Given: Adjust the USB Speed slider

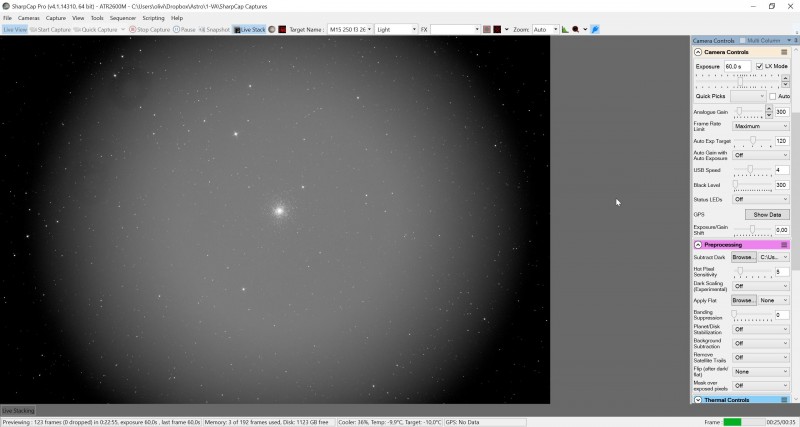Looking at the screenshot, I should pyautogui.click(x=750, y=170).
